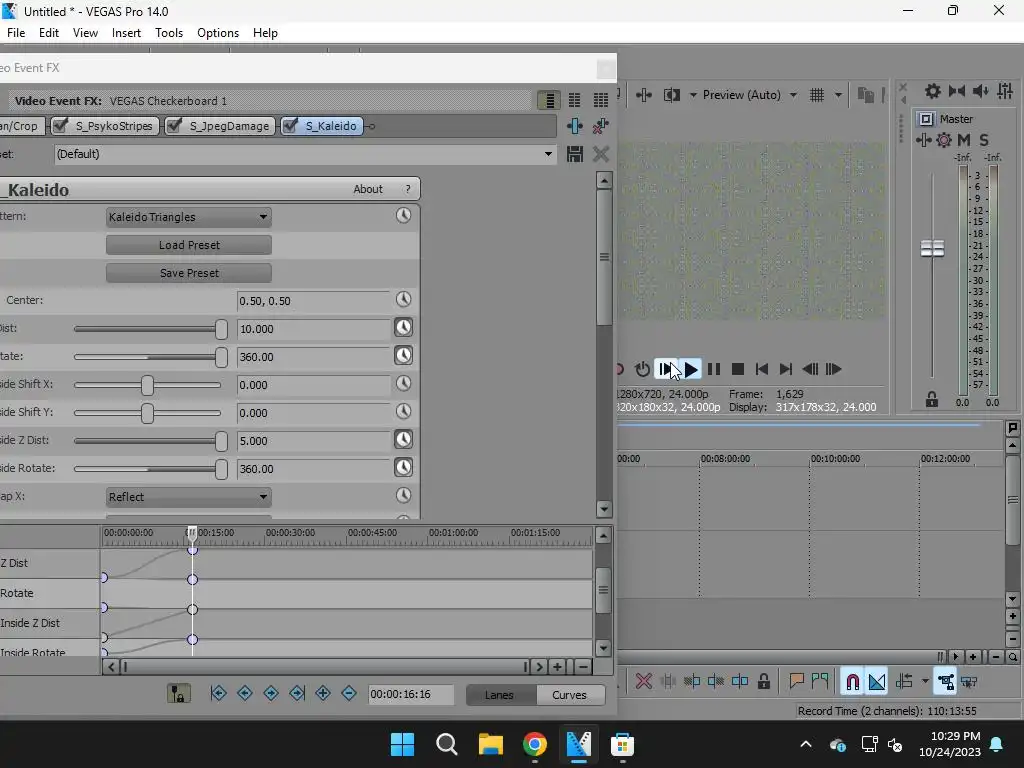Click the Plug-In Chain button in the FX window
This screenshot has width=1024, height=768.
coord(575,125)
